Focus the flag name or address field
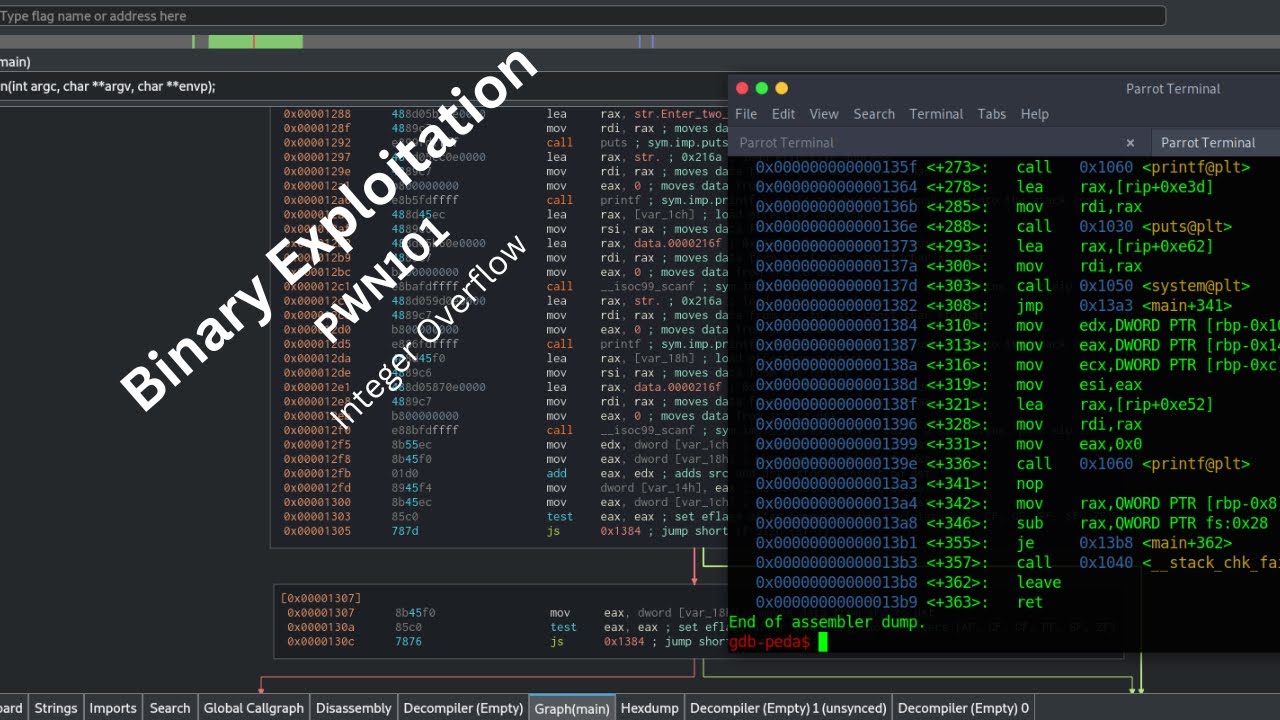1280x720 pixels. pyautogui.click(x=582, y=16)
